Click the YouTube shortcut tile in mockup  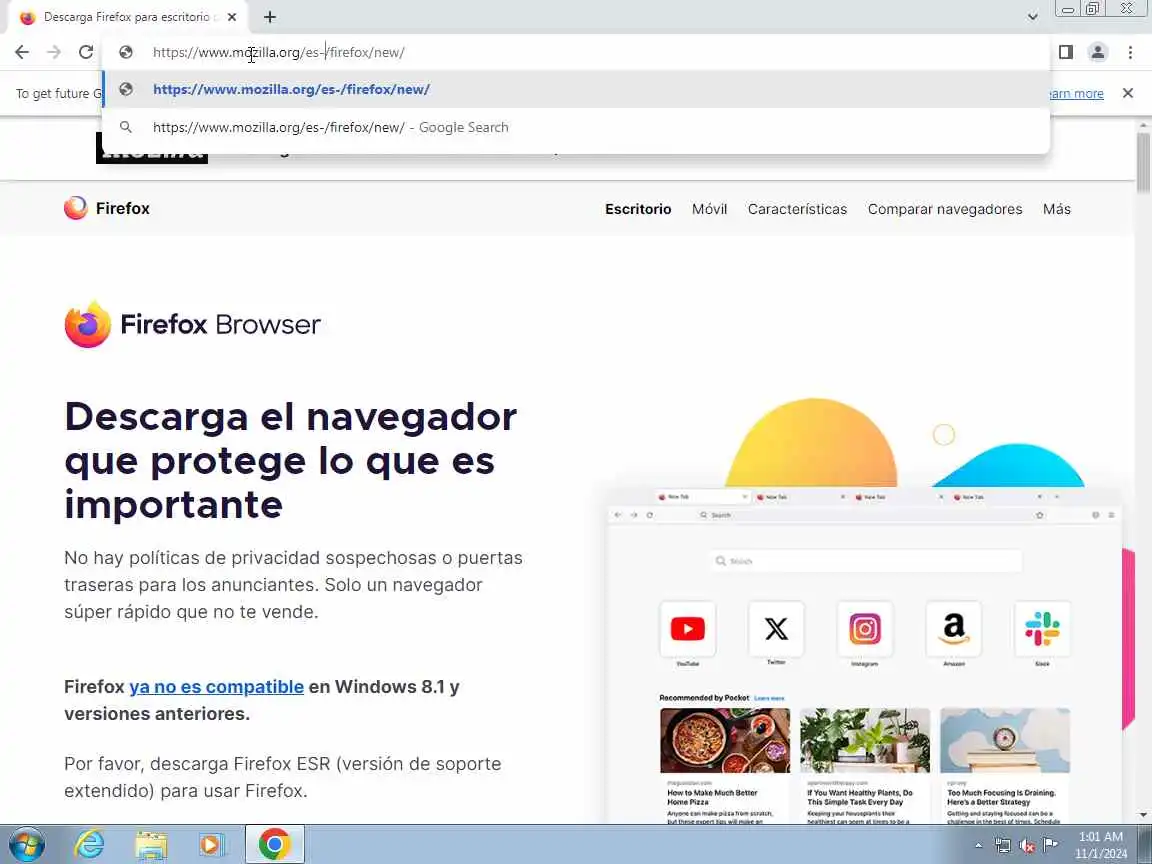pyautogui.click(x=688, y=629)
